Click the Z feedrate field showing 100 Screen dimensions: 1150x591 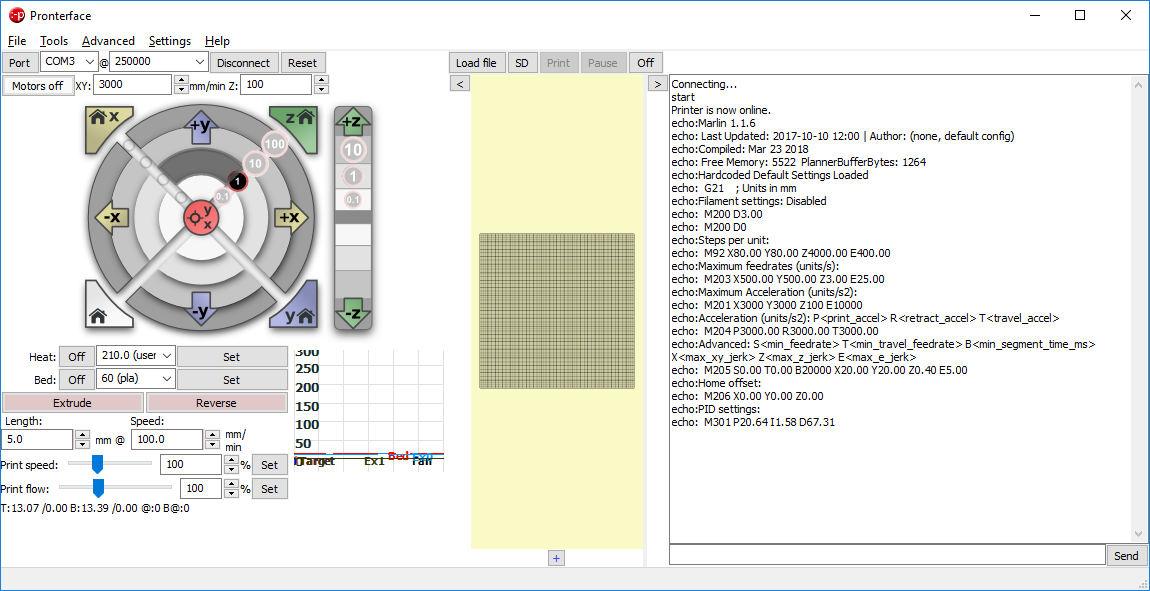(x=276, y=84)
